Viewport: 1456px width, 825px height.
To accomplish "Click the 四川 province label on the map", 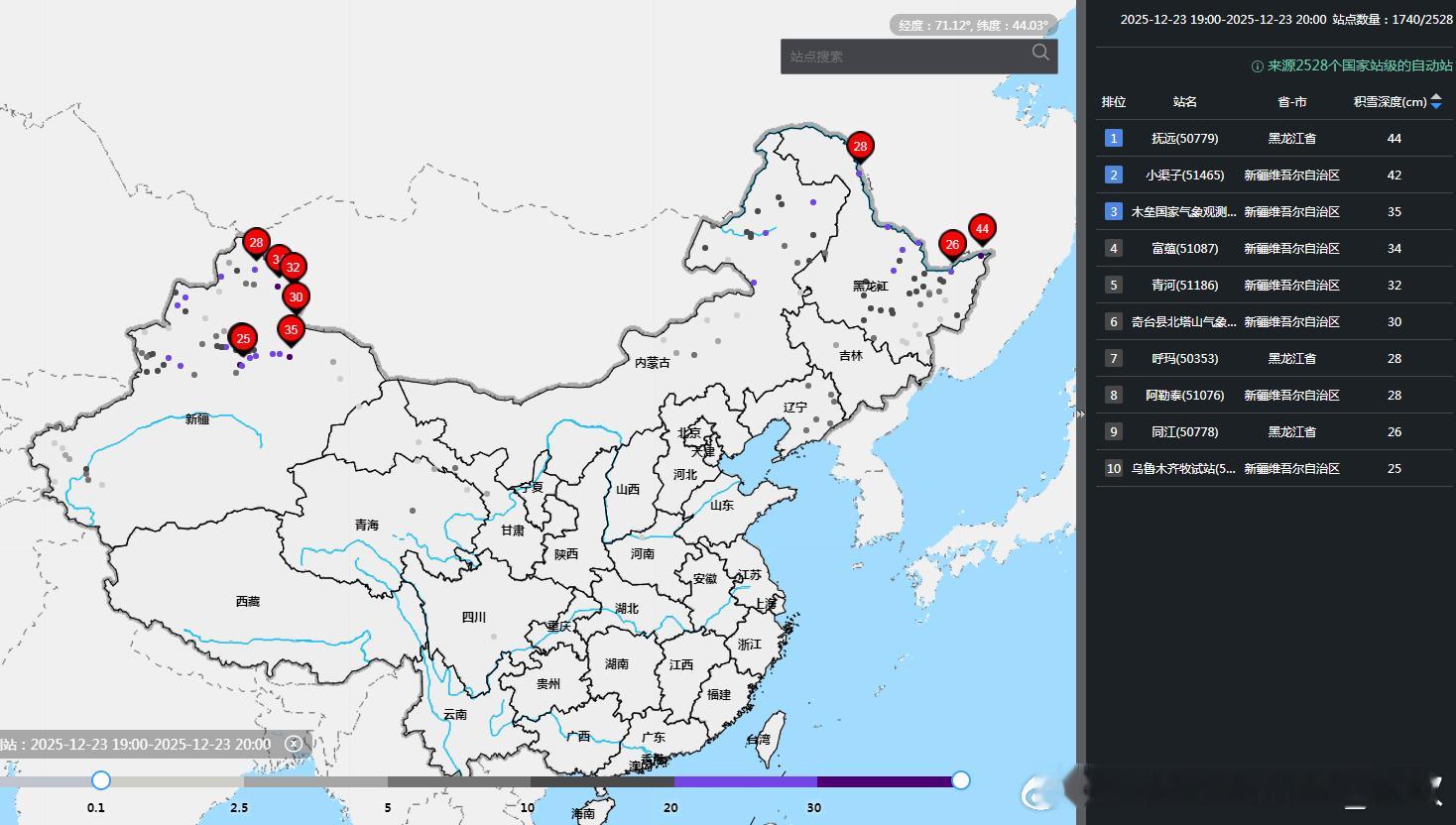I will (474, 618).
